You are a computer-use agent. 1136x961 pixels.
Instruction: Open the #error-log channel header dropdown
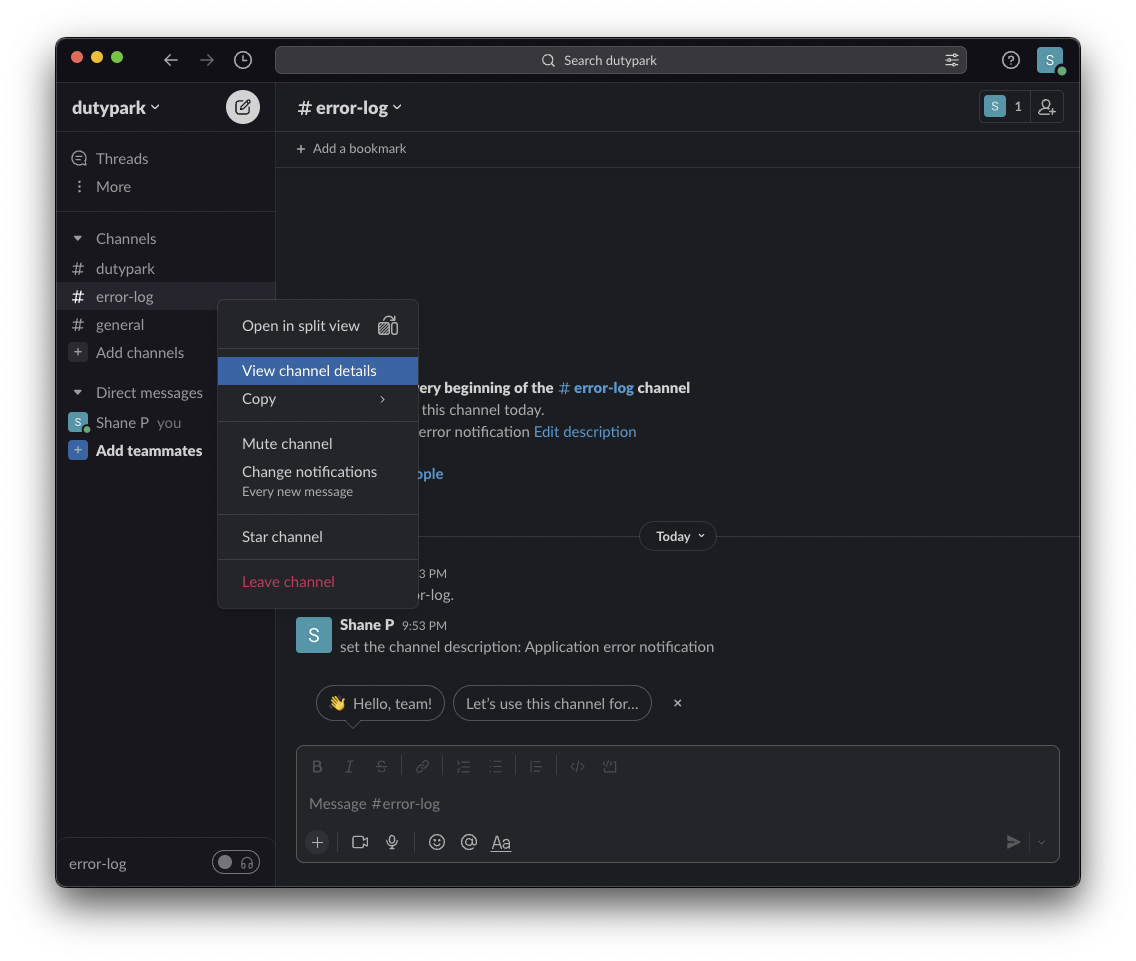pos(349,107)
